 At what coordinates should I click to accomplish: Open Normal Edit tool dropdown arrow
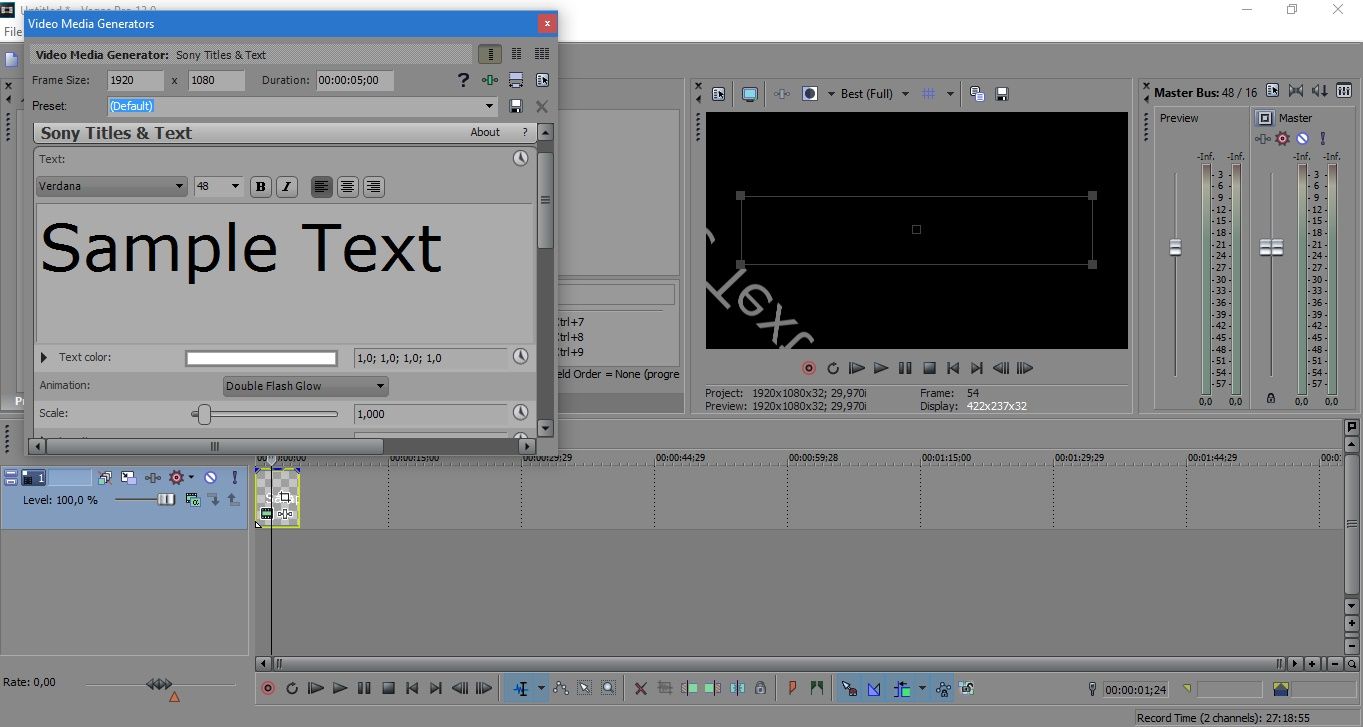tap(541, 688)
